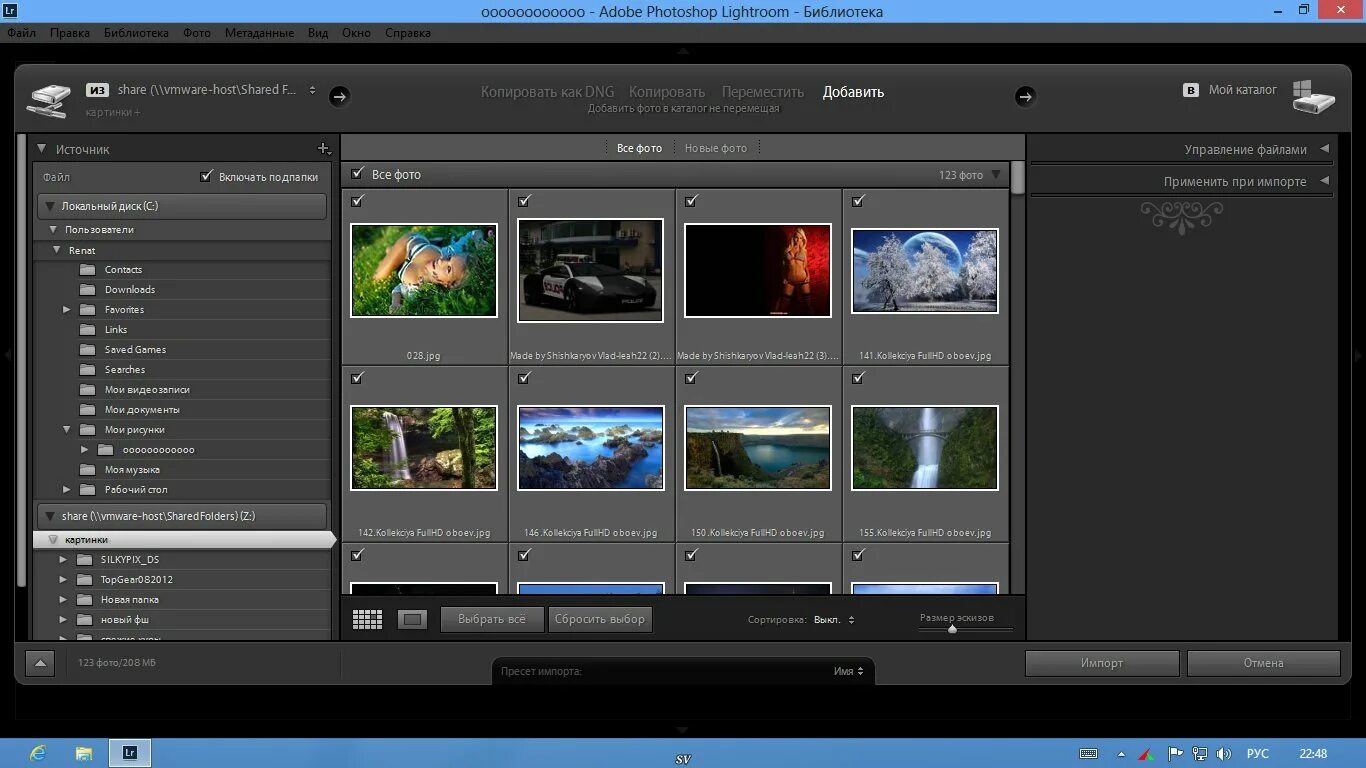The height and width of the screenshot is (768, 1366).
Task: Uncheck the Все фото checkbox
Action: pyautogui.click(x=358, y=174)
